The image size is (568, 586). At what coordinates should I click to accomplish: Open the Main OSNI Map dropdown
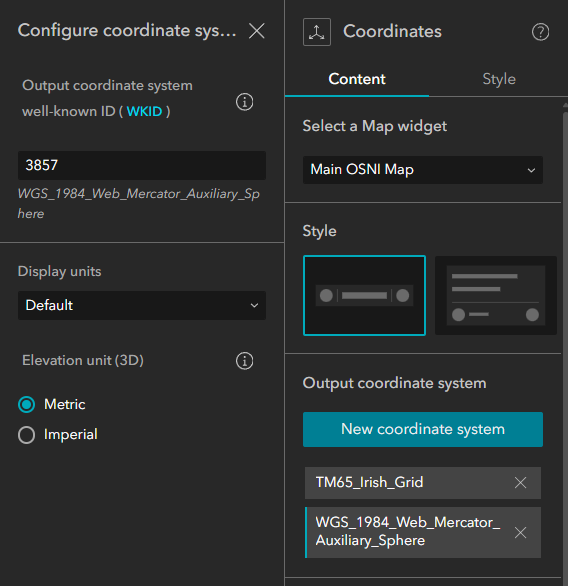[x=423, y=170]
